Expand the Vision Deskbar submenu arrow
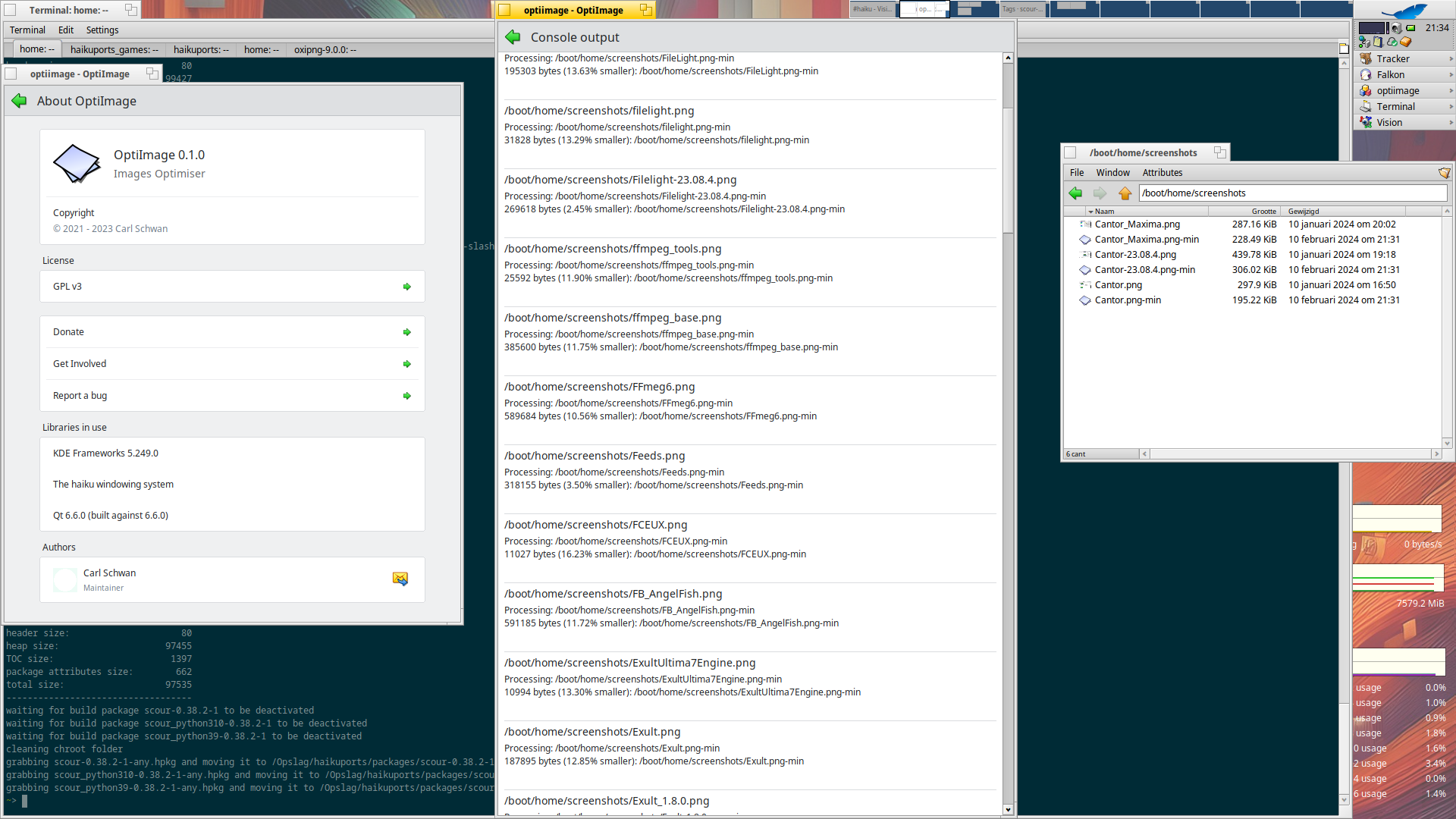 point(1451,122)
